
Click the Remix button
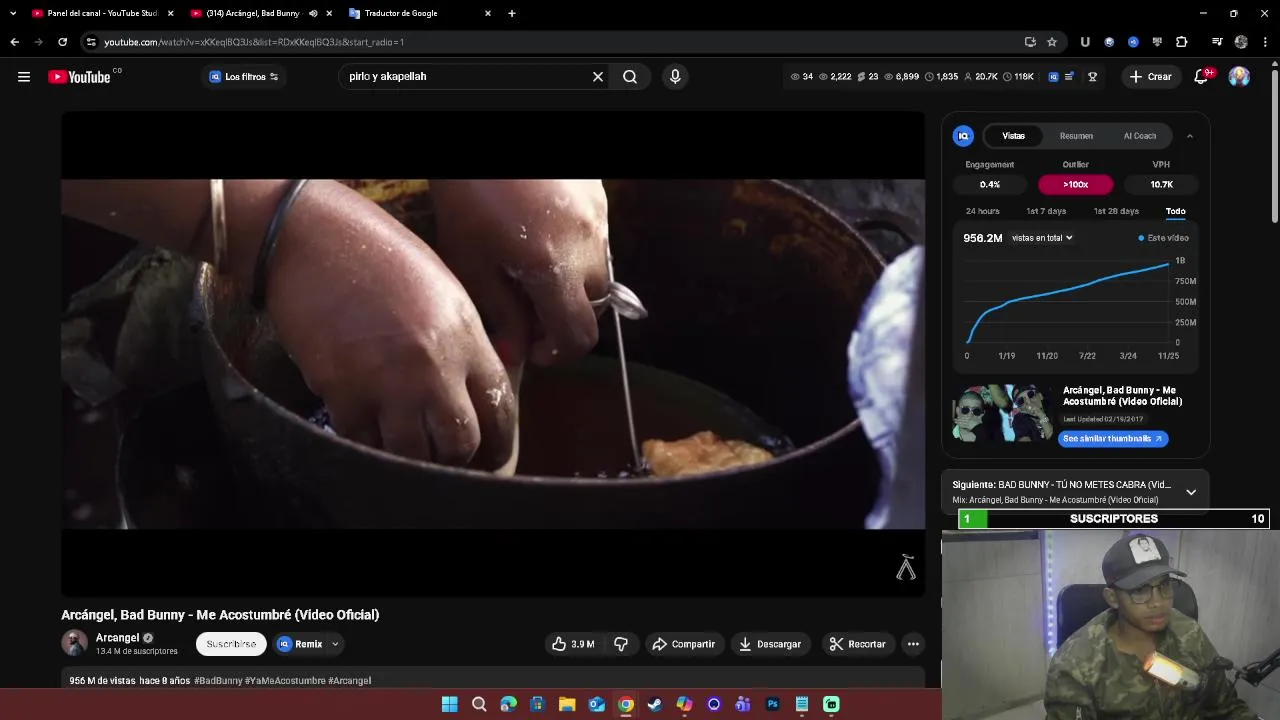click(301, 644)
